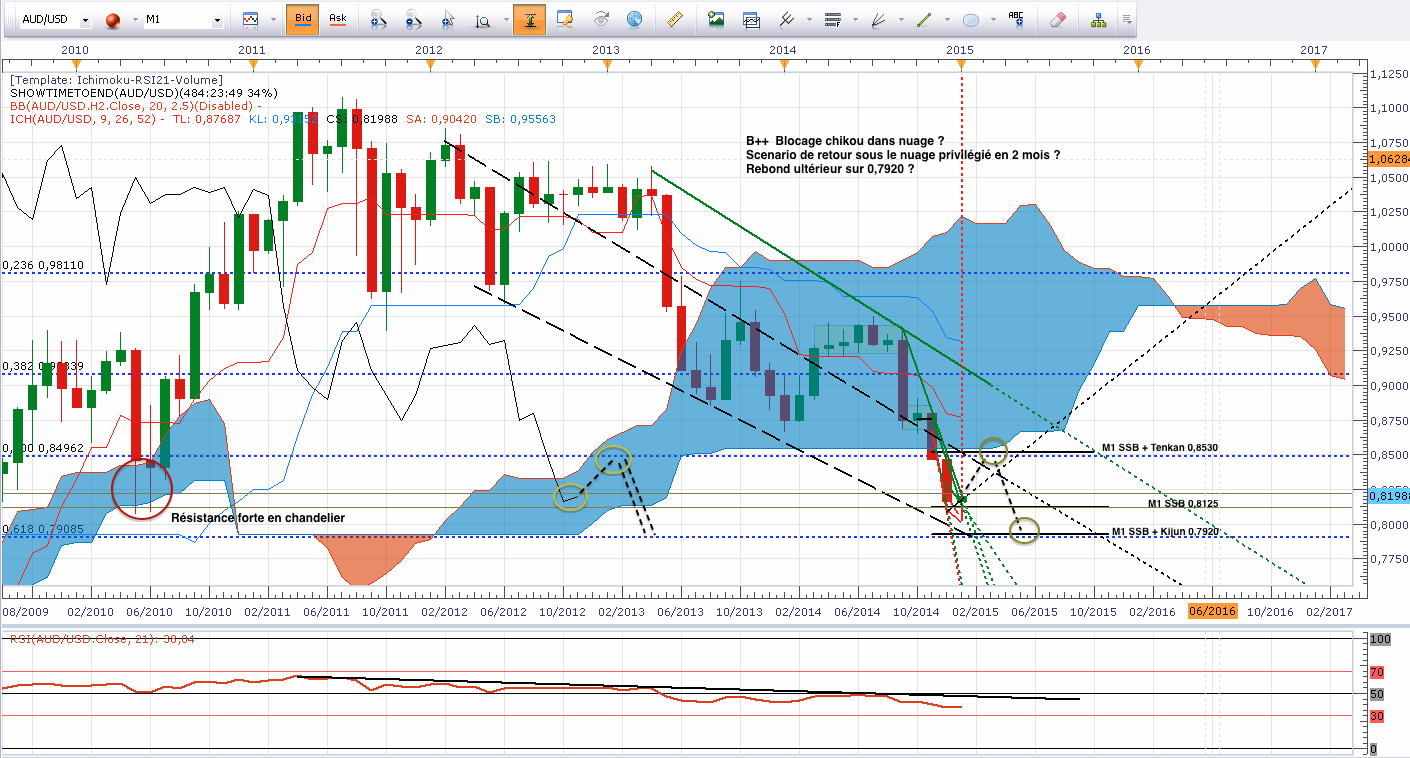Click the RSI 70 level label

pyautogui.click(x=1376, y=672)
